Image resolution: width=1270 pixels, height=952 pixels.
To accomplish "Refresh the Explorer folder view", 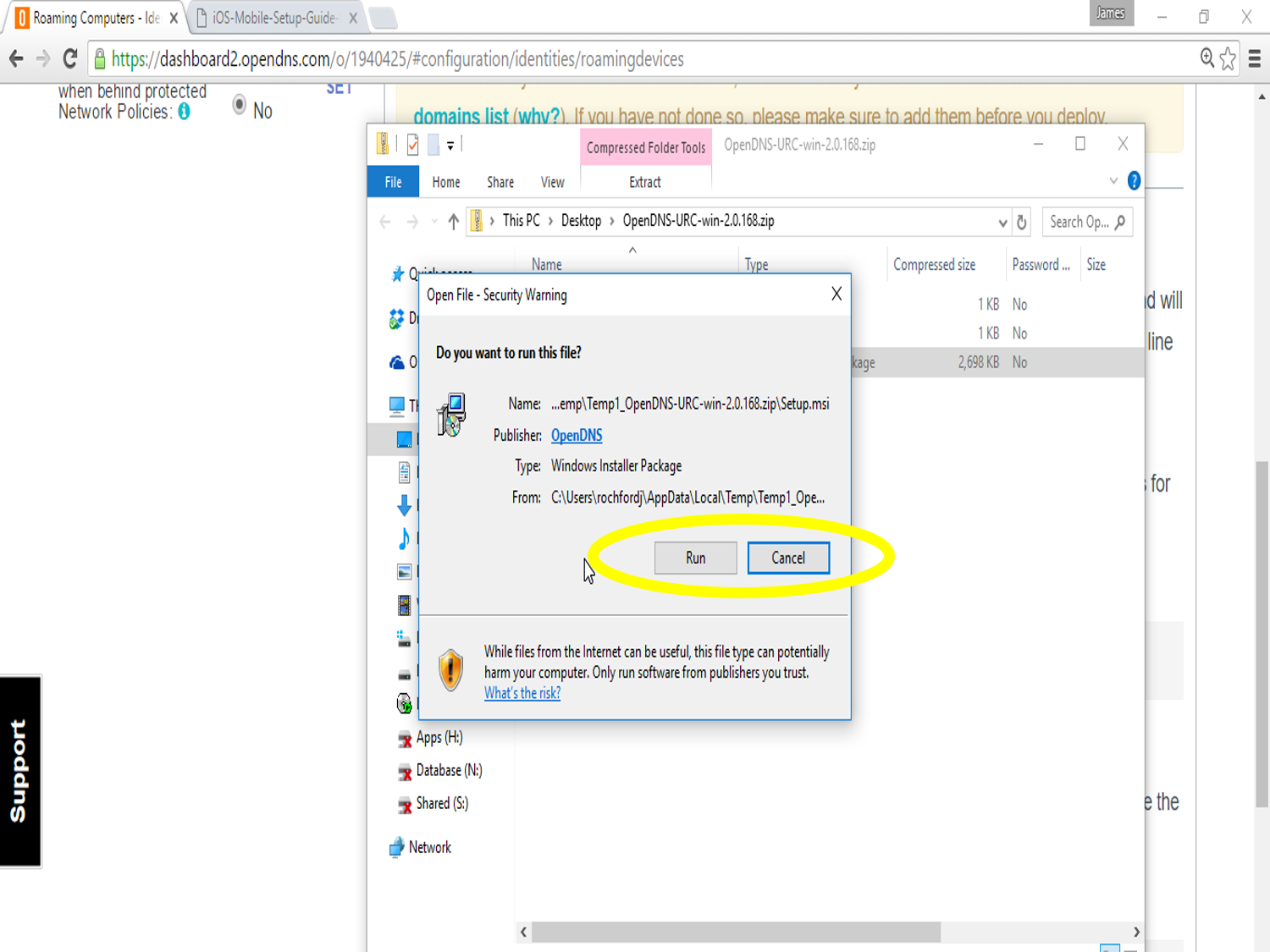I will [x=1022, y=222].
